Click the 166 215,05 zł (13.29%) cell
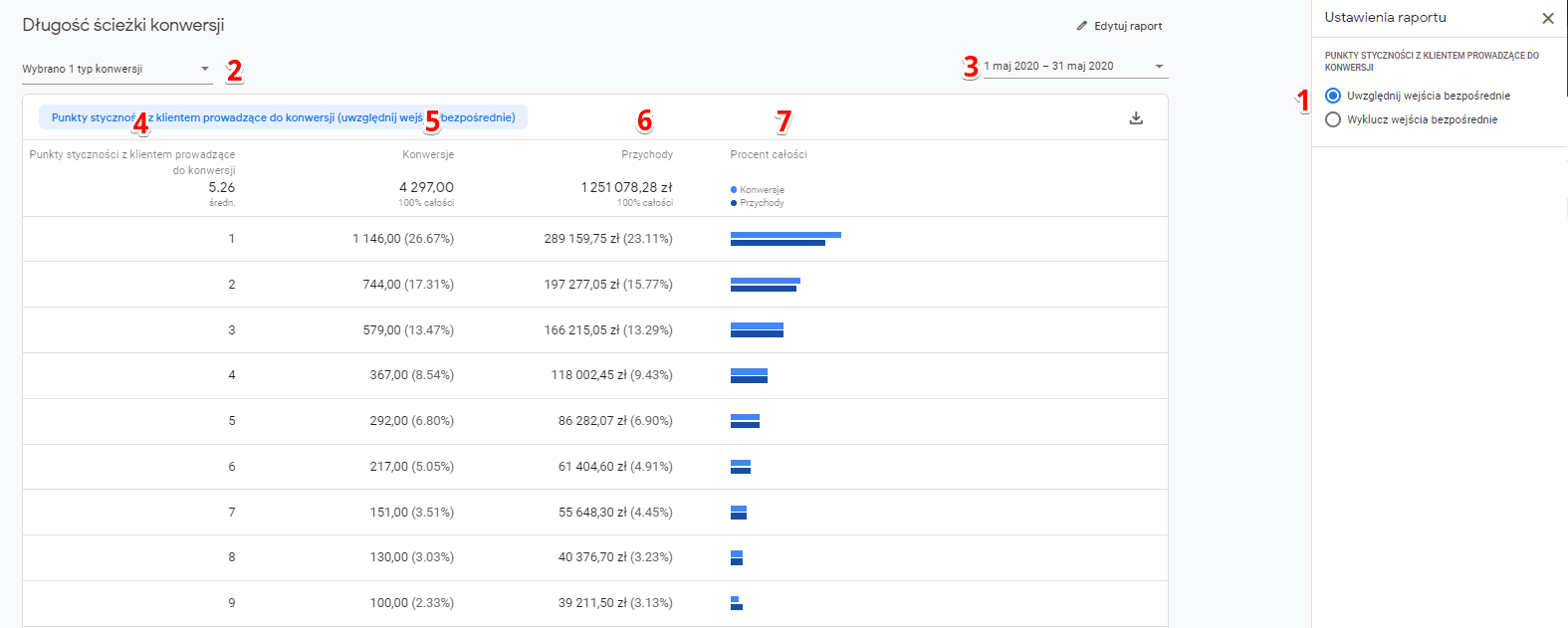The image size is (1568, 628). (x=608, y=330)
